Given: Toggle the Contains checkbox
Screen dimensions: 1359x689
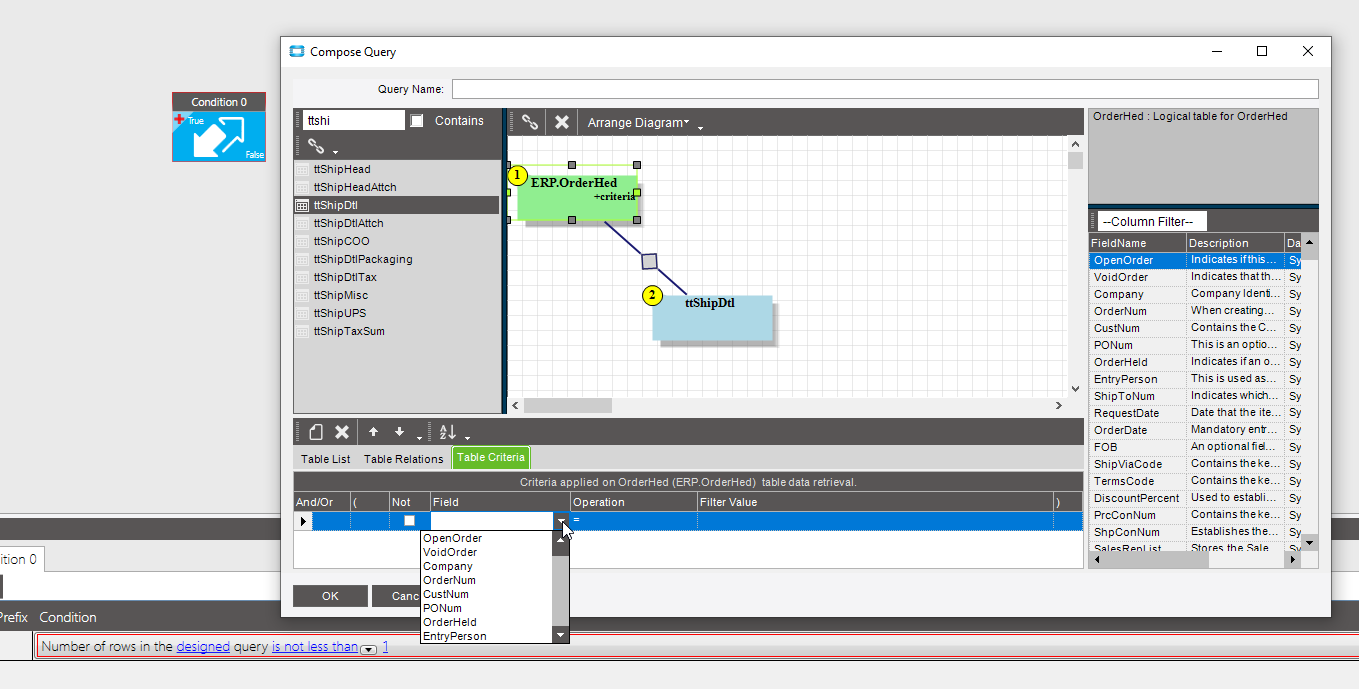Looking at the screenshot, I should 417,121.
